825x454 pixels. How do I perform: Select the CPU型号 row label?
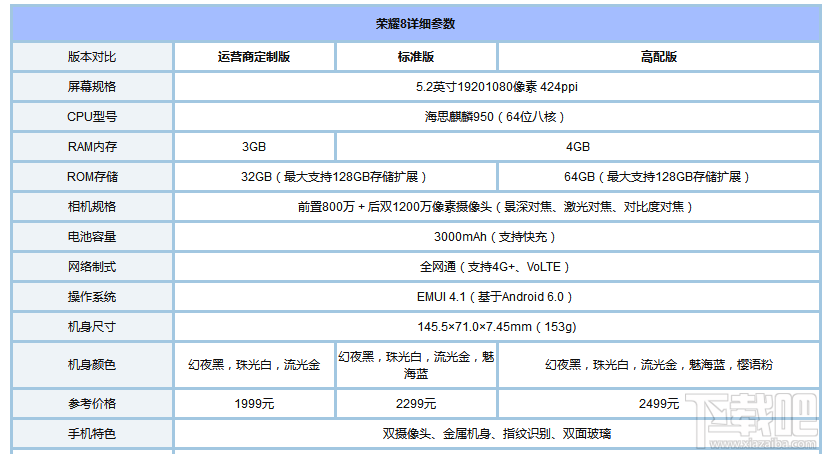point(92,117)
